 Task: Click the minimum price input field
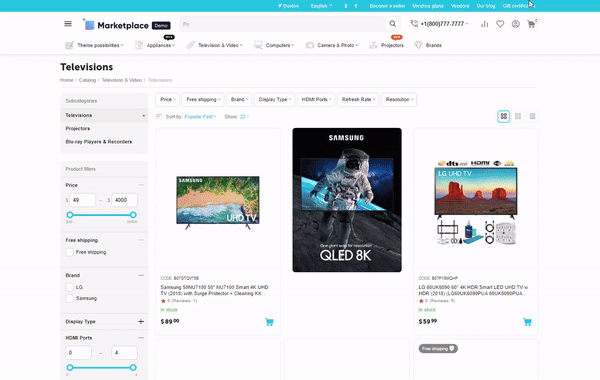click(82, 200)
